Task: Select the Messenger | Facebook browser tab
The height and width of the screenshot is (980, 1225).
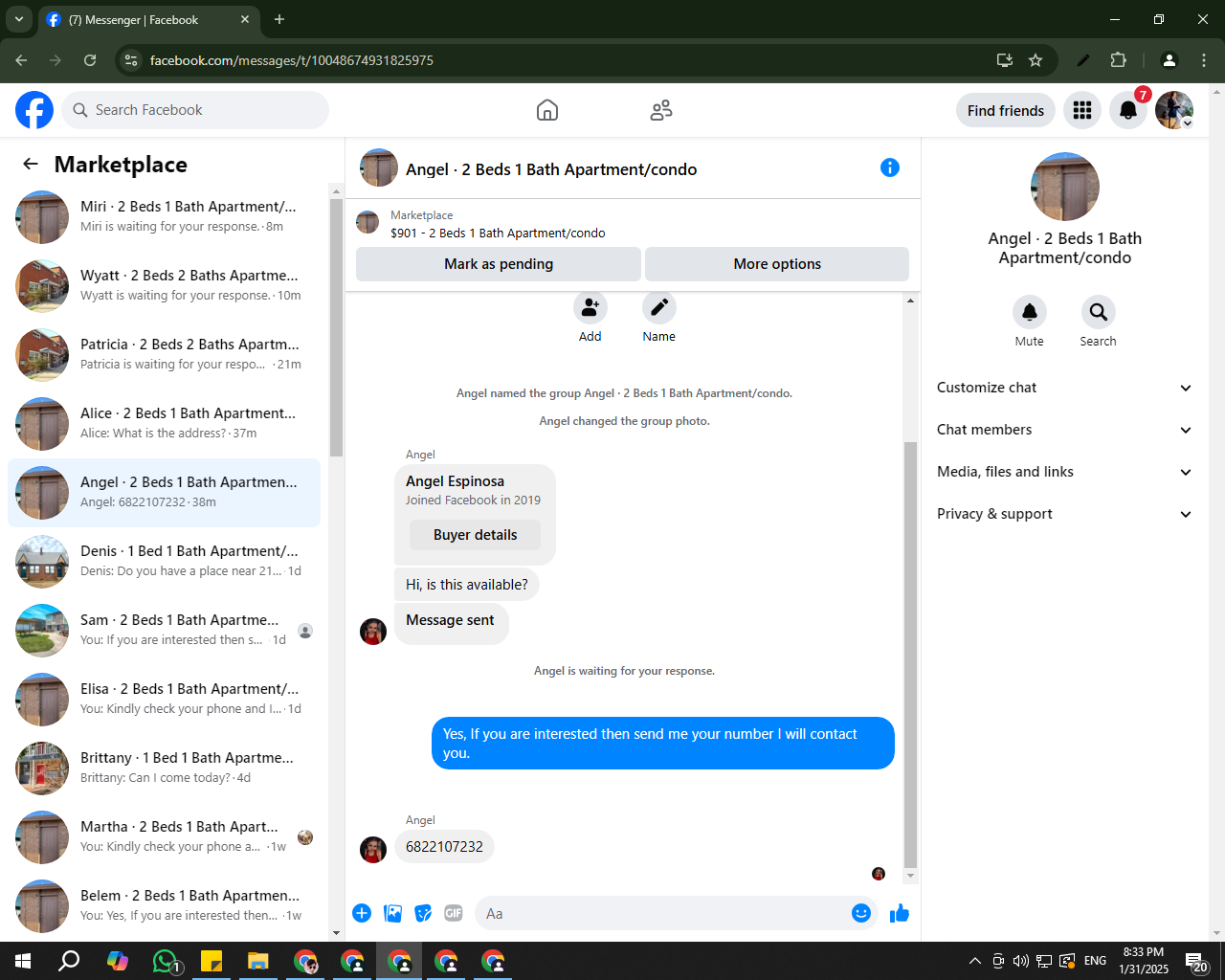Action: [148, 19]
